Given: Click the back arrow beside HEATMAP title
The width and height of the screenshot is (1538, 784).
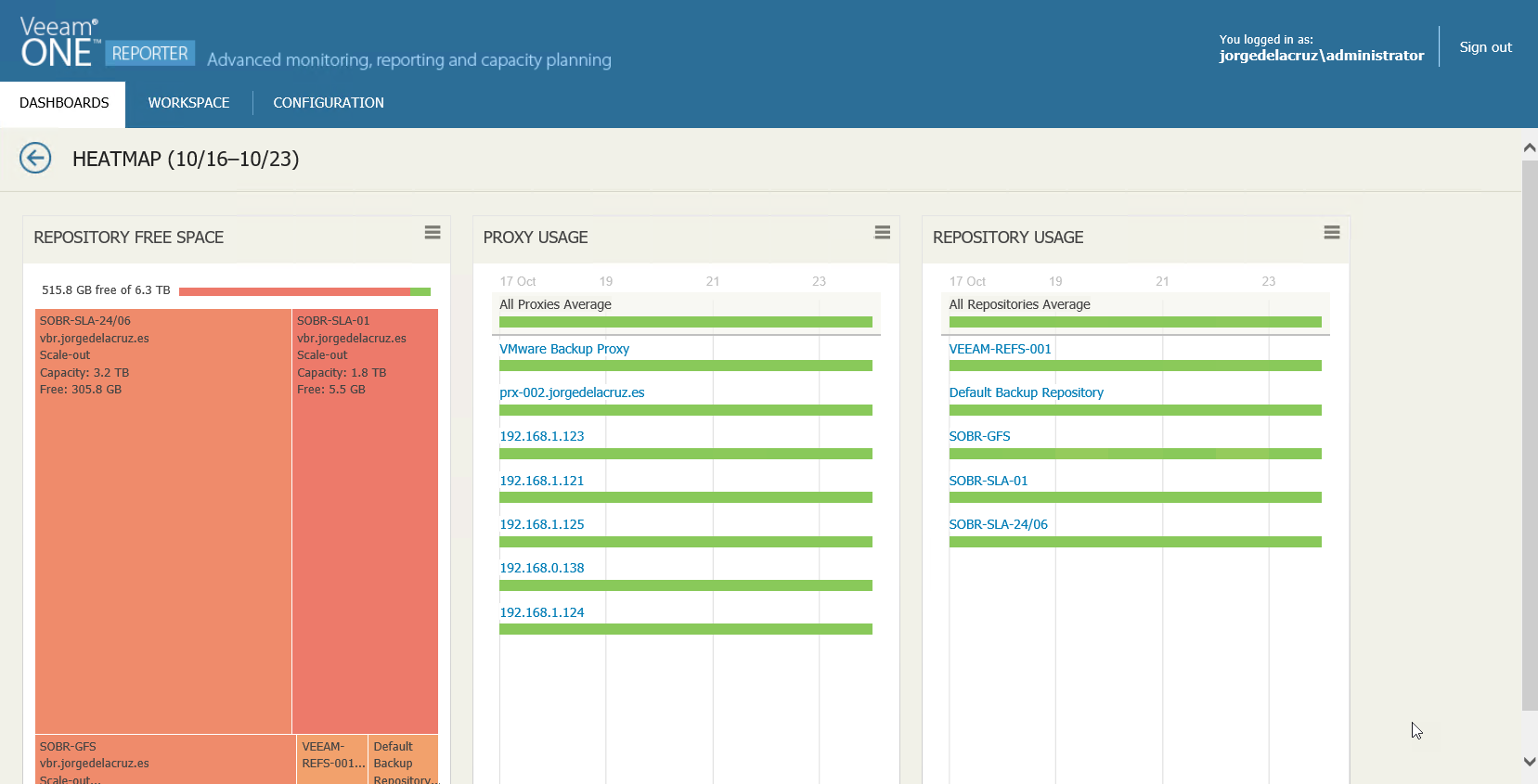Looking at the screenshot, I should (x=35, y=158).
